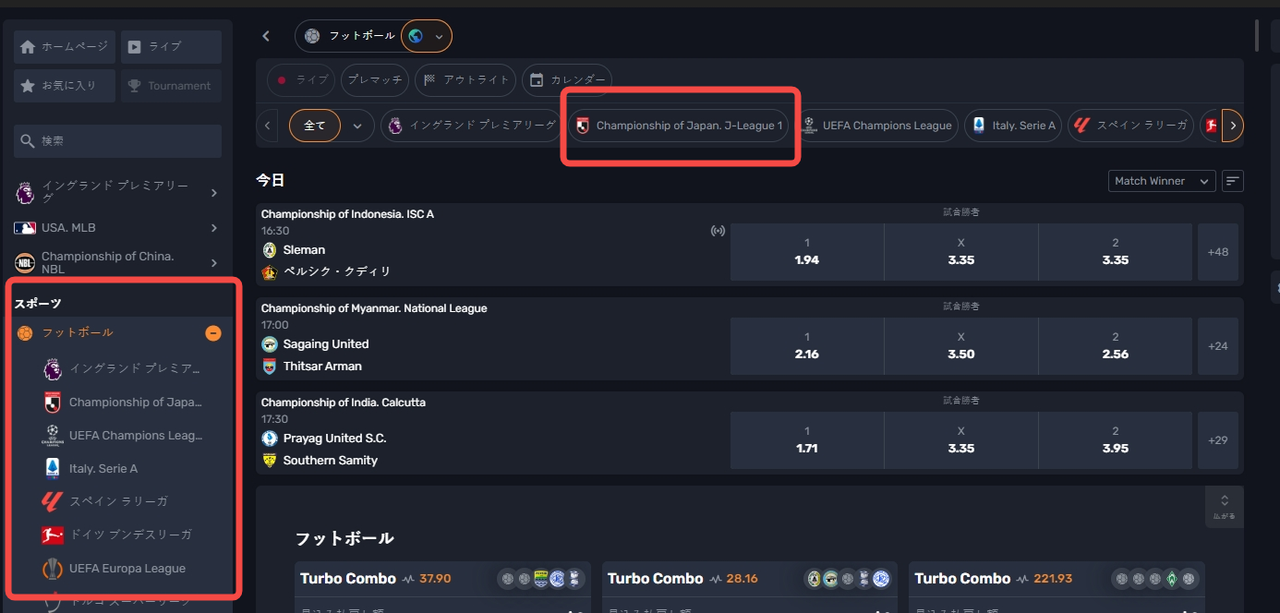Screen dimensions: 1280x613
Task: Expand the 全て leagues dropdown arrow
Action: [x=357, y=126]
